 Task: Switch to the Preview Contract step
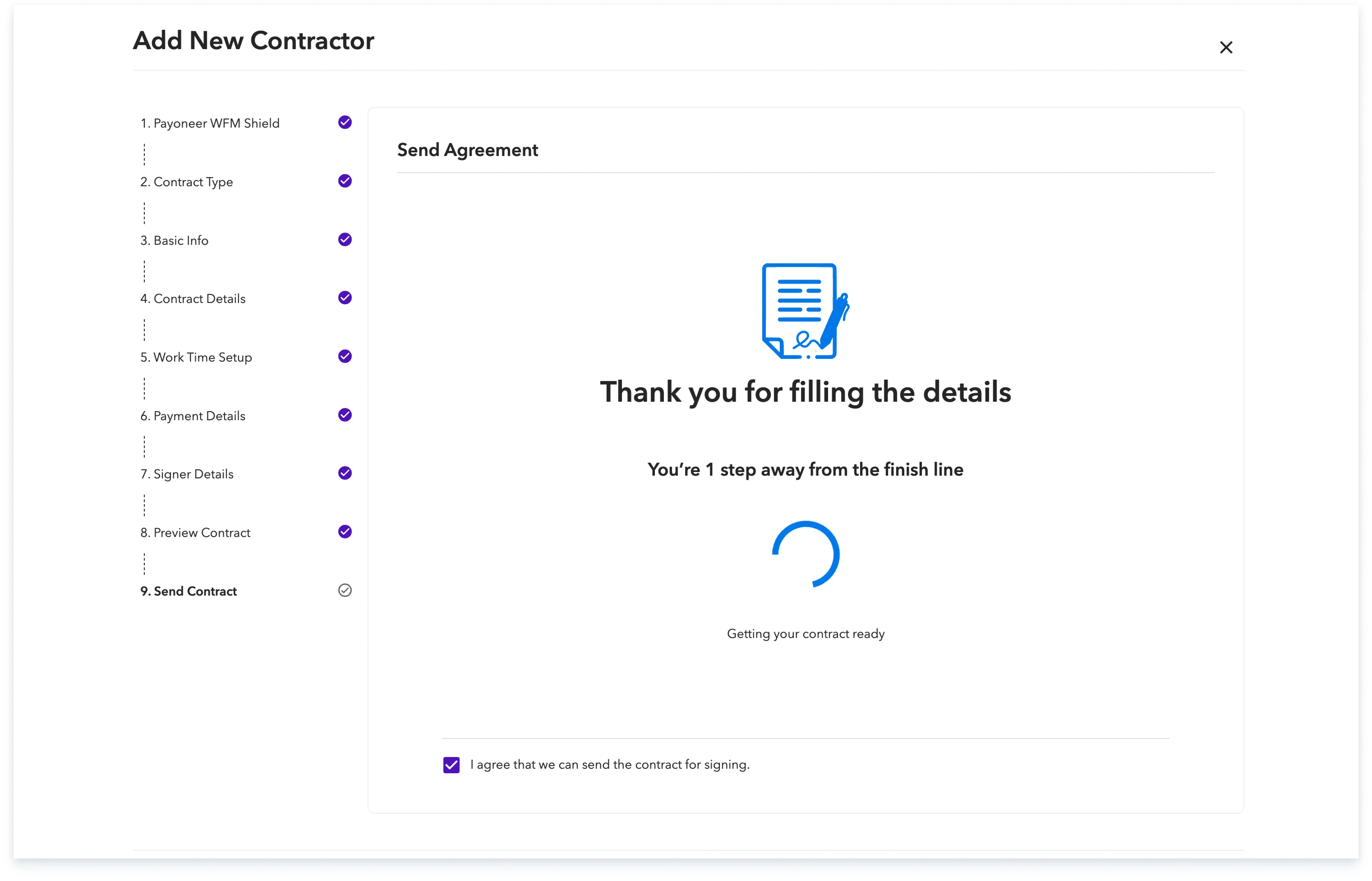tap(195, 533)
